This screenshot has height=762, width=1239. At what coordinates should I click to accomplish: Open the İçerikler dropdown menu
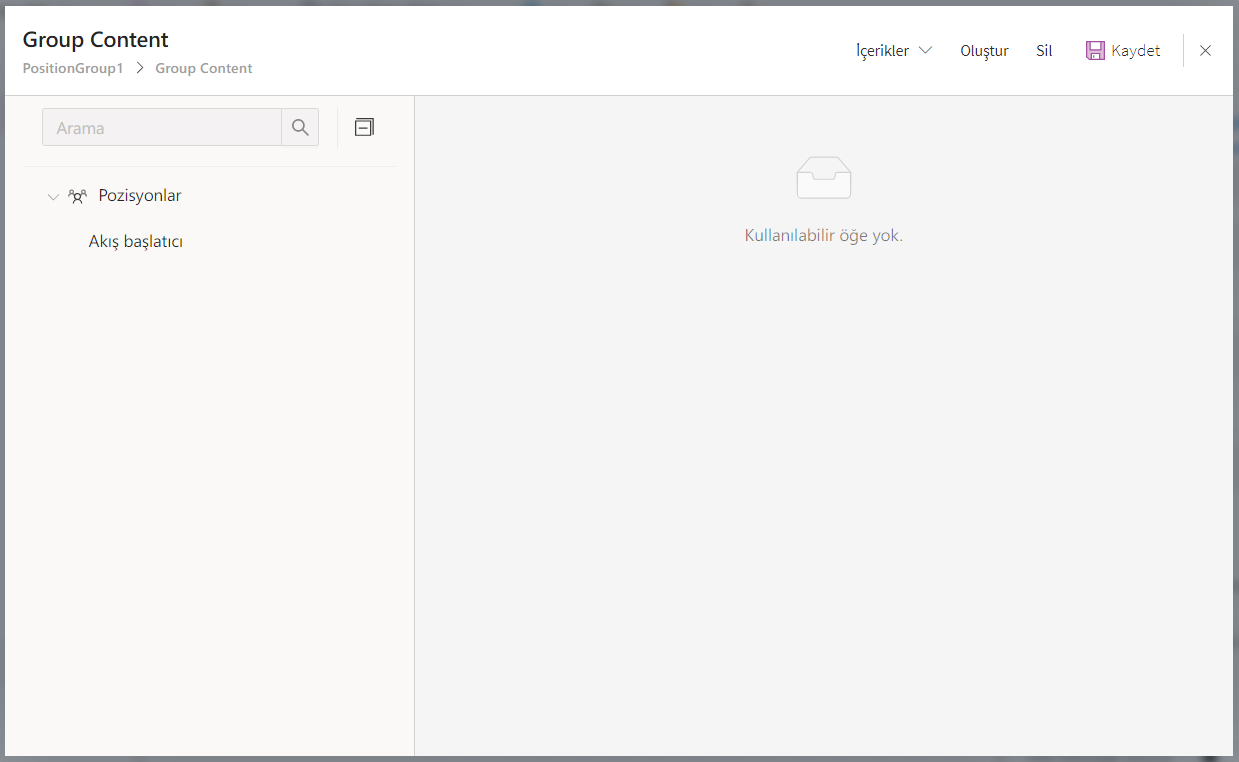pyautogui.click(x=894, y=50)
